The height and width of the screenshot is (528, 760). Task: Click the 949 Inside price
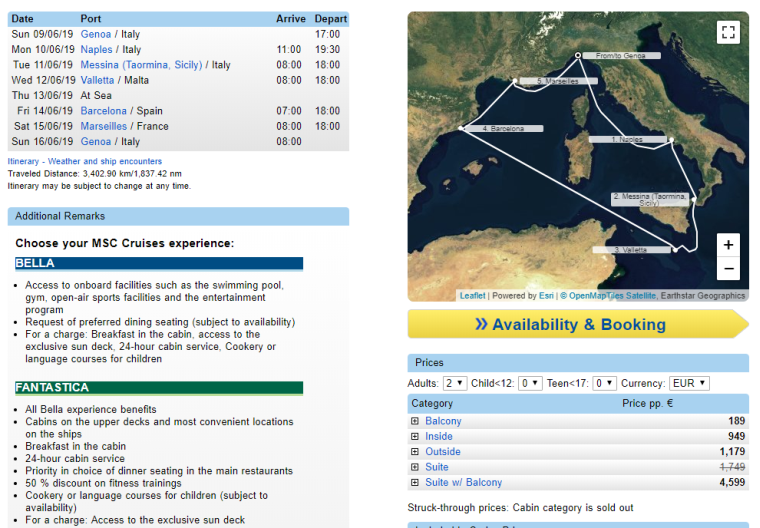736,436
